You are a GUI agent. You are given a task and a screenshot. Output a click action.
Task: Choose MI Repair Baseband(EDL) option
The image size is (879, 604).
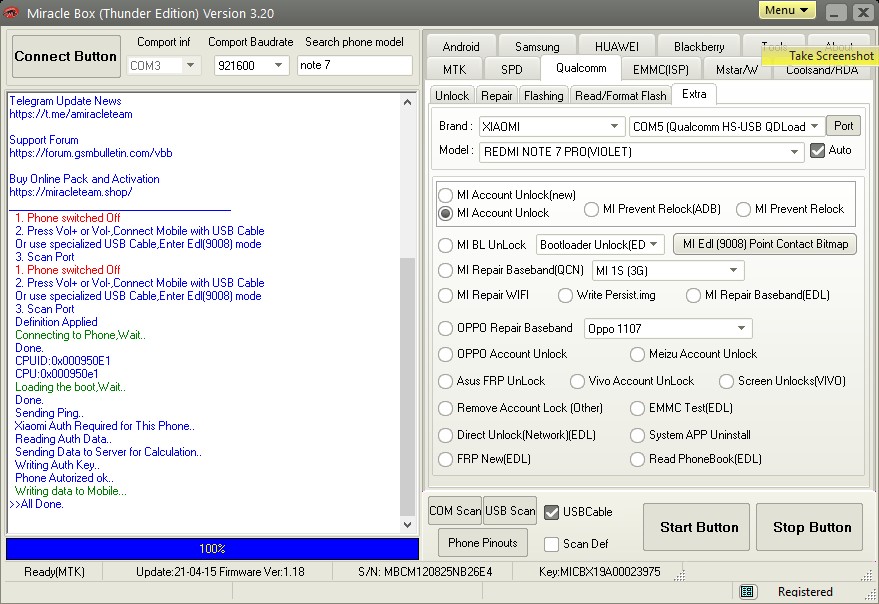[x=693, y=296]
